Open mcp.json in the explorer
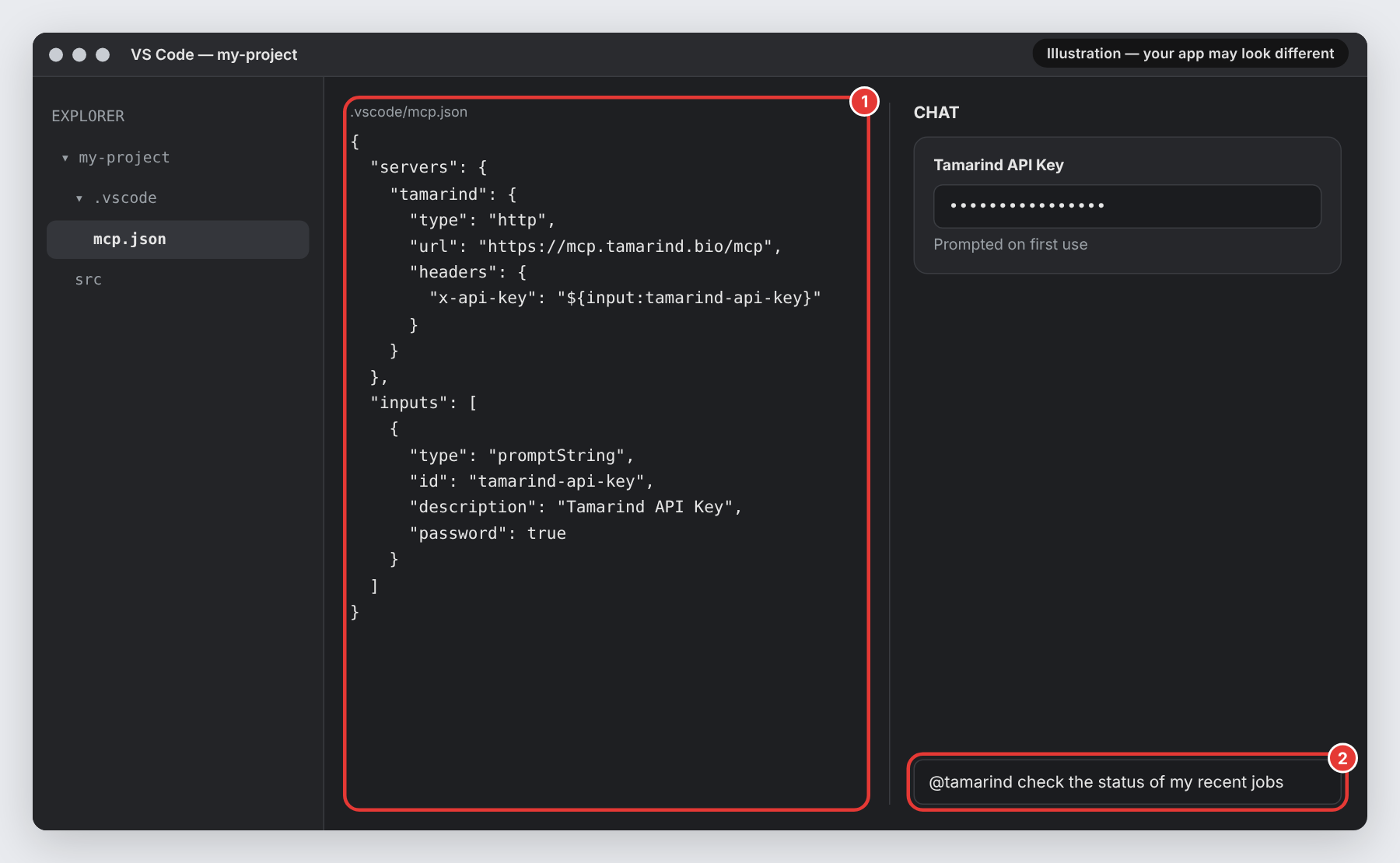1400x863 pixels. coord(178,239)
